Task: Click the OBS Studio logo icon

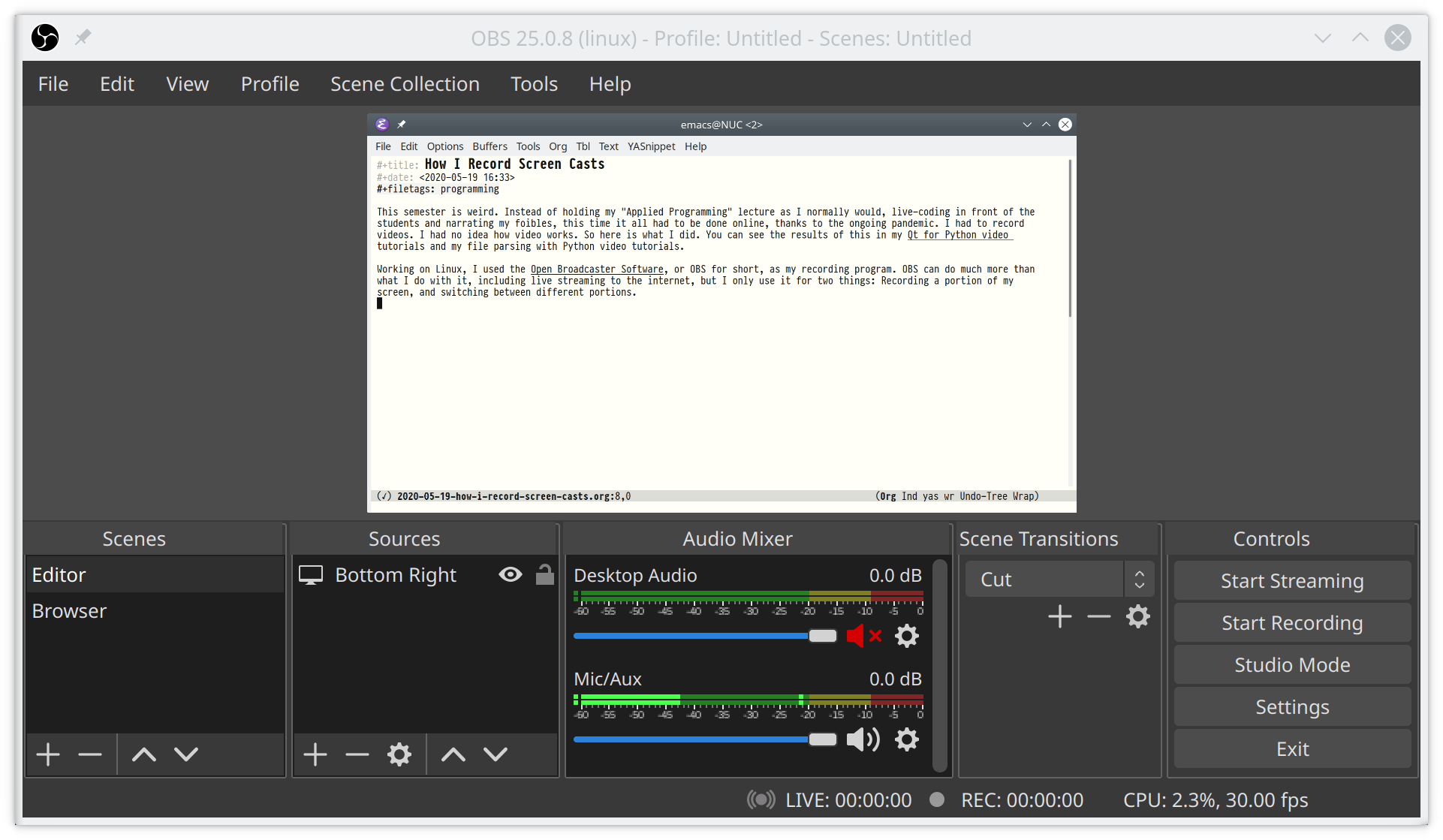Action: click(x=43, y=38)
